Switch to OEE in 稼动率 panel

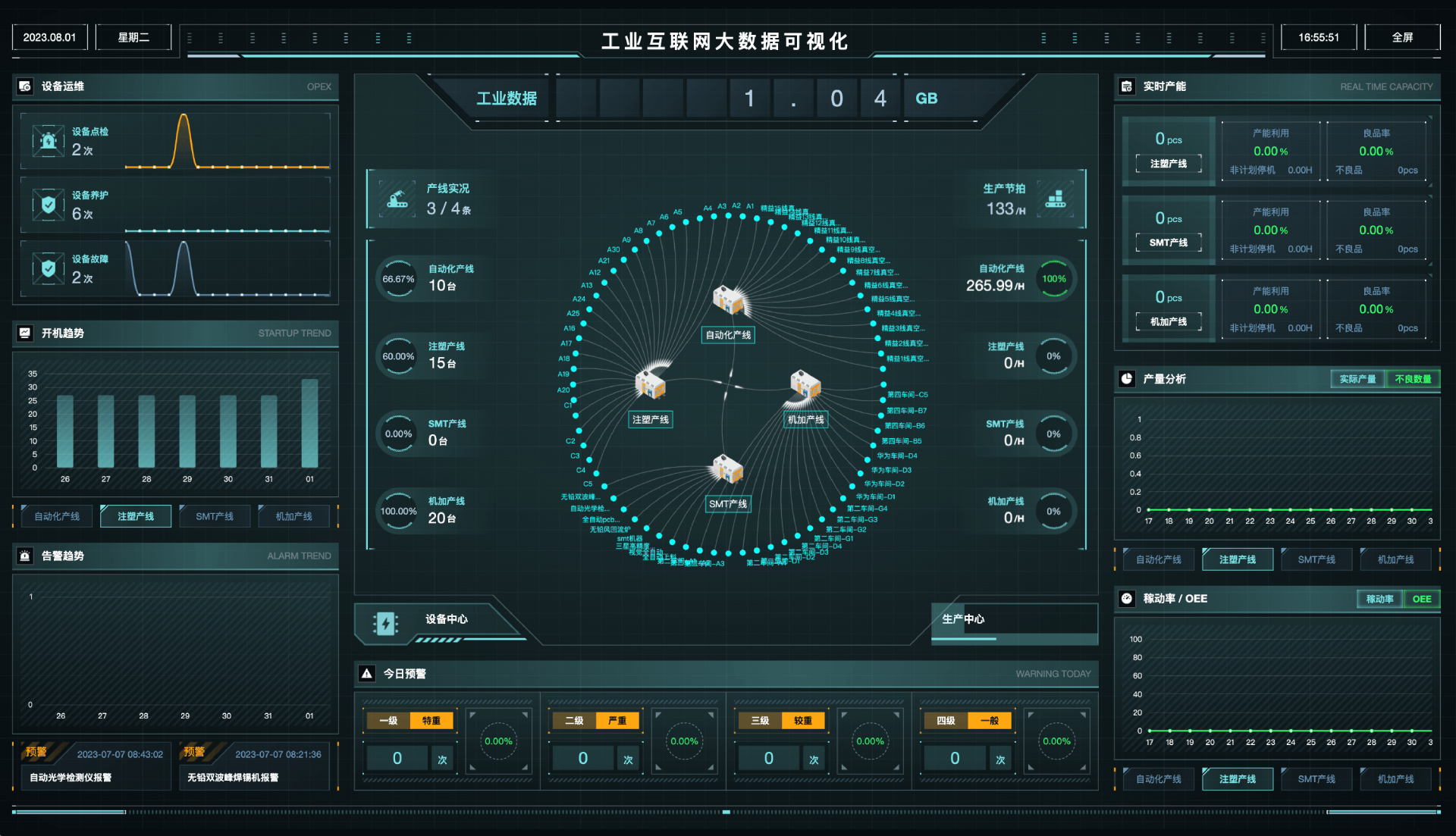tap(1421, 599)
